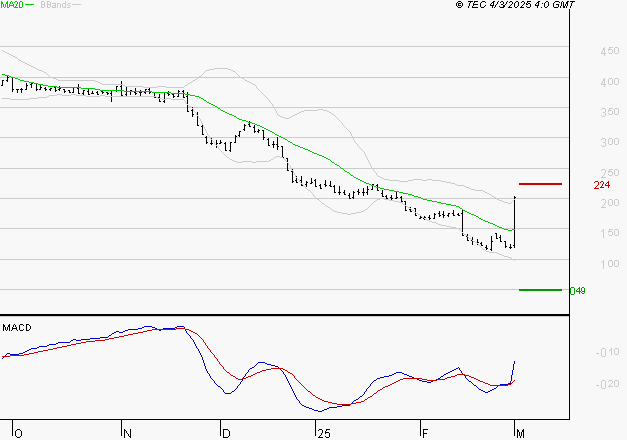Click the TEC copyright timestamp text
The width and height of the screenshot is (627, 440).
click(515, 5)
